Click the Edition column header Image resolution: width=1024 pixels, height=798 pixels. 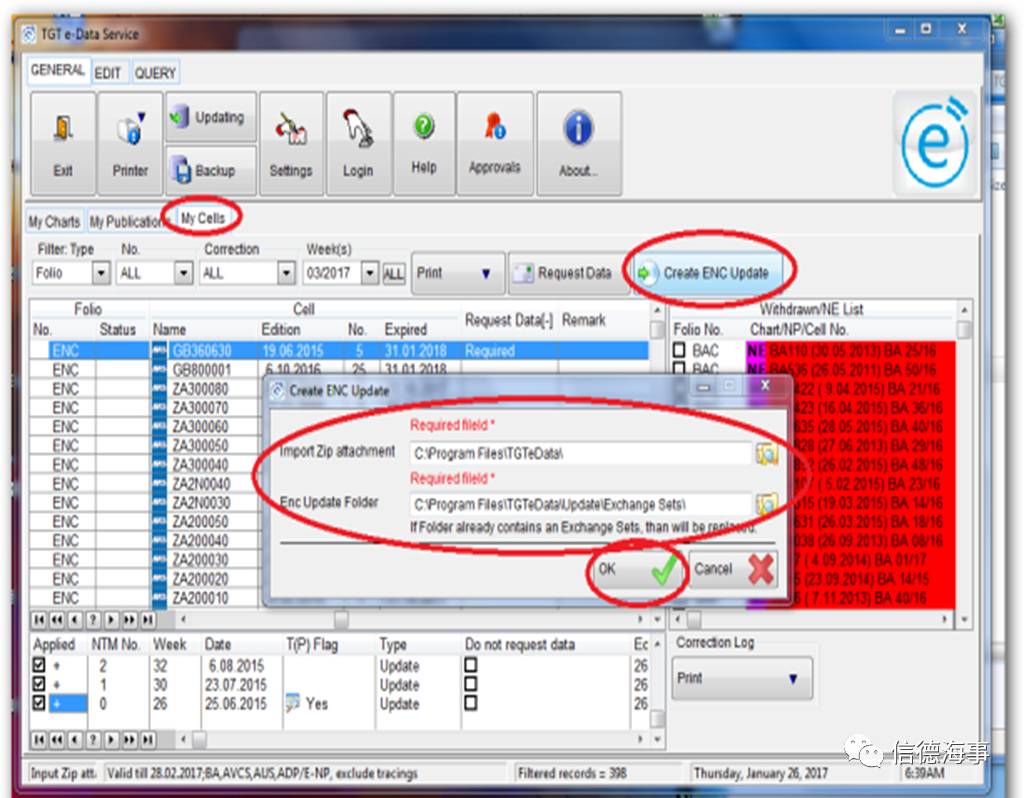click(281, 329)
